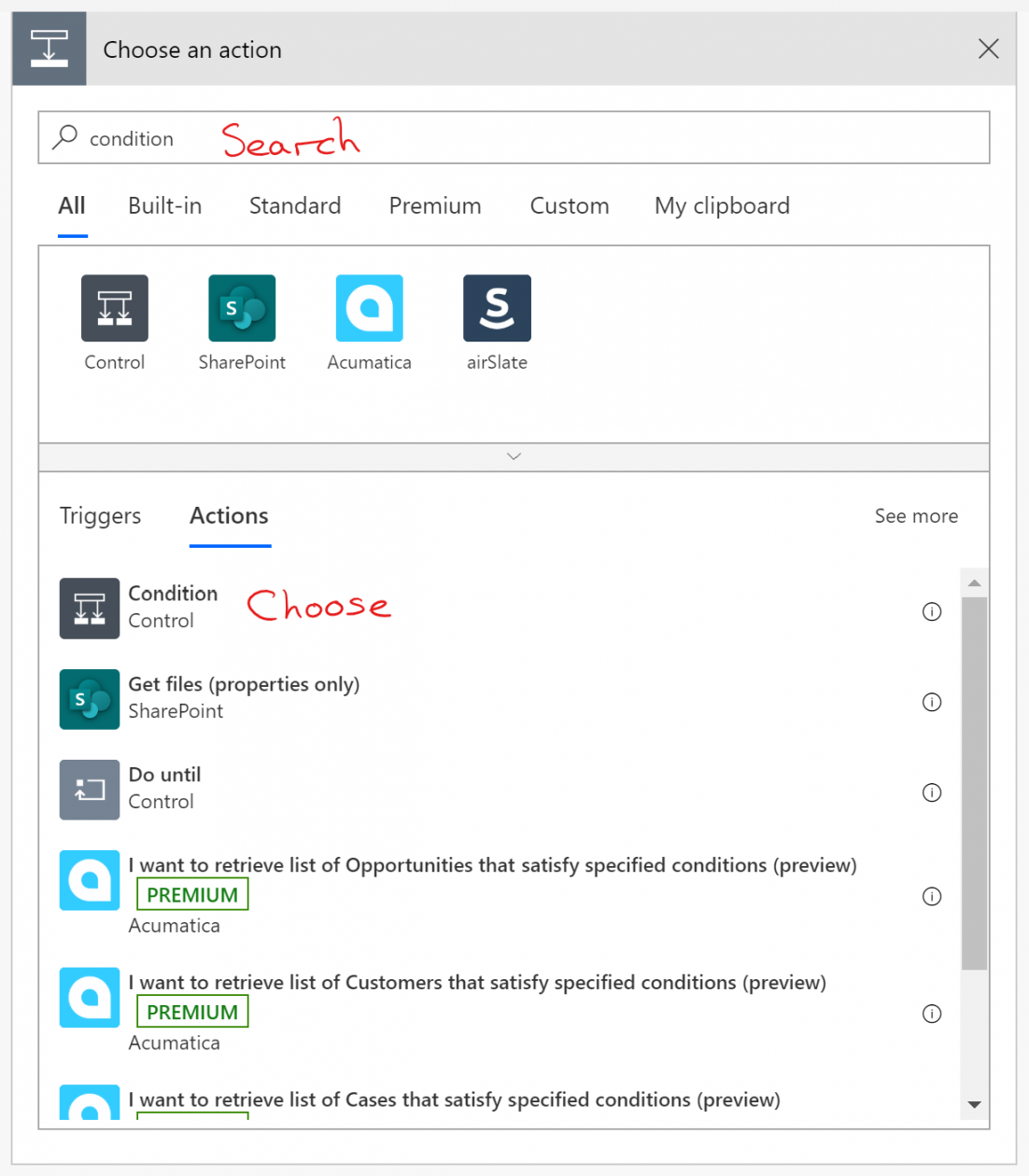The image size is (1029, 1176).
Task: Show info for Opportunities action
Action: click(932, 896)
